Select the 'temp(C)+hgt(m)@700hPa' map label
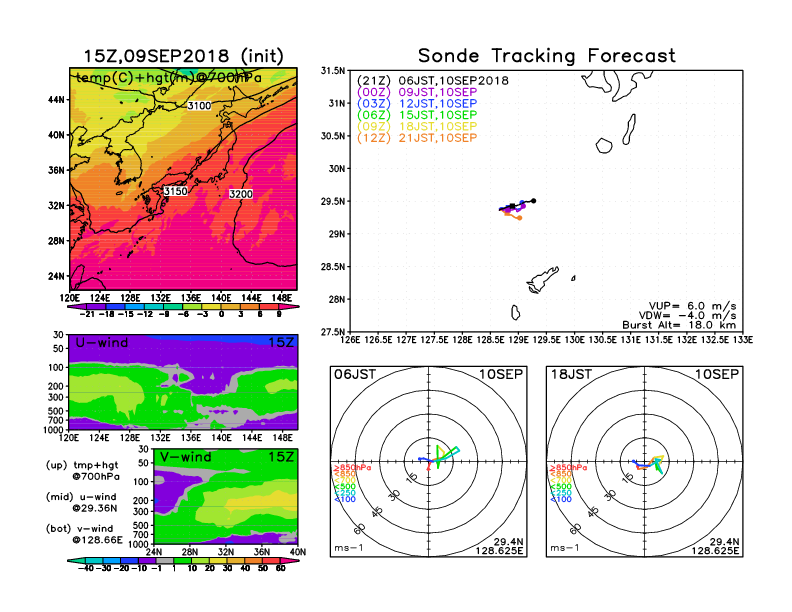Screen dimensions: 792x612 [168, 78]
